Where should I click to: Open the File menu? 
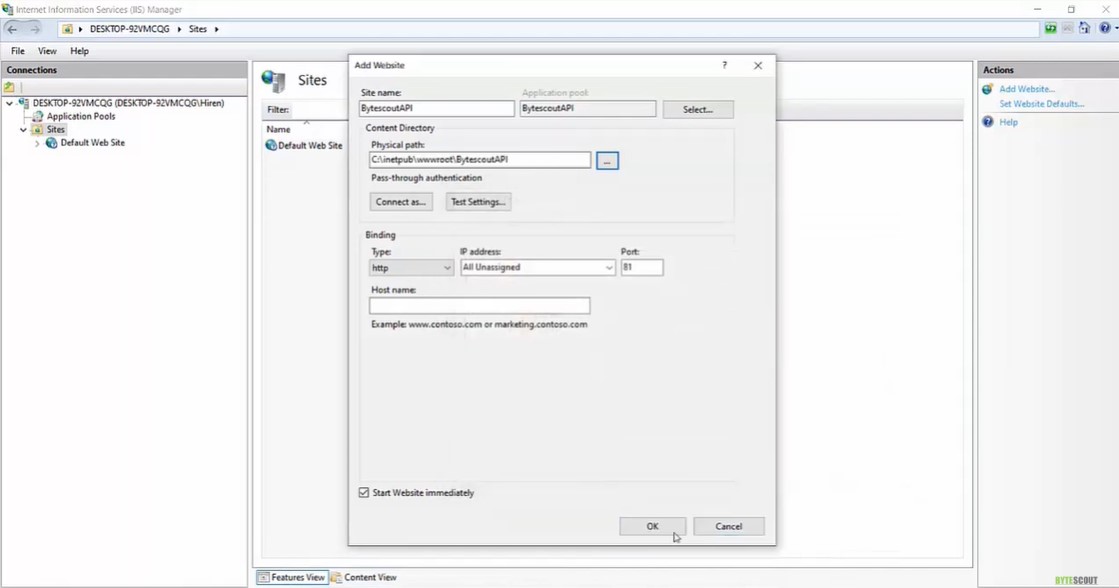18,51
